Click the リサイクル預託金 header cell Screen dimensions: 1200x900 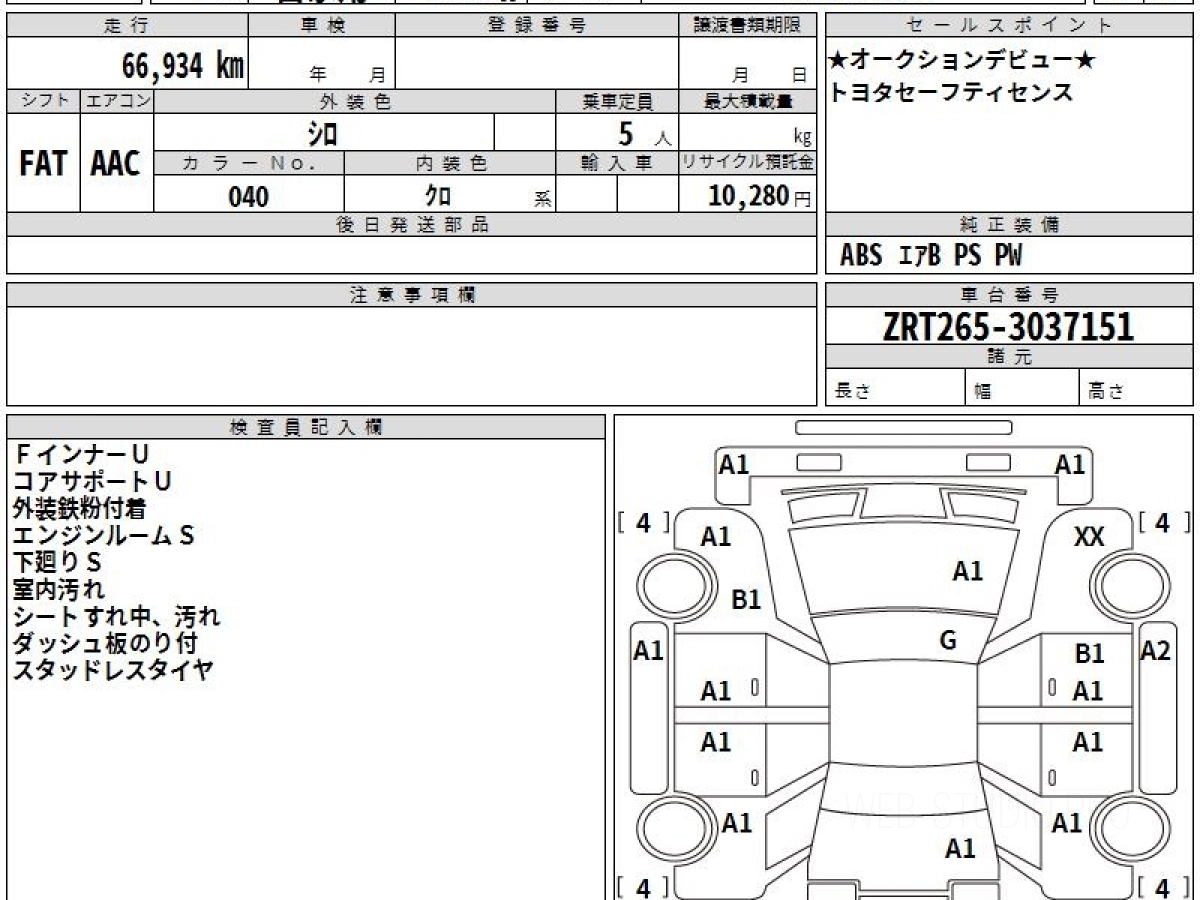tap(748, 164)
